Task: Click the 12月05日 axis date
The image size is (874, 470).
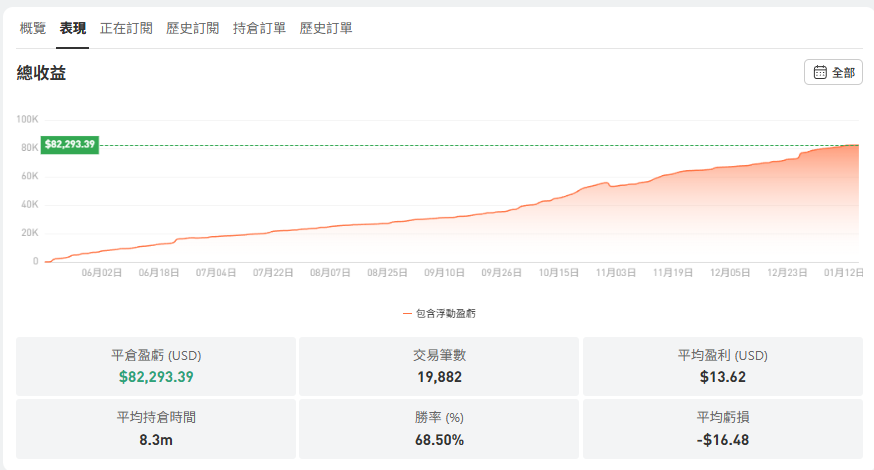Action: (730, 273)
